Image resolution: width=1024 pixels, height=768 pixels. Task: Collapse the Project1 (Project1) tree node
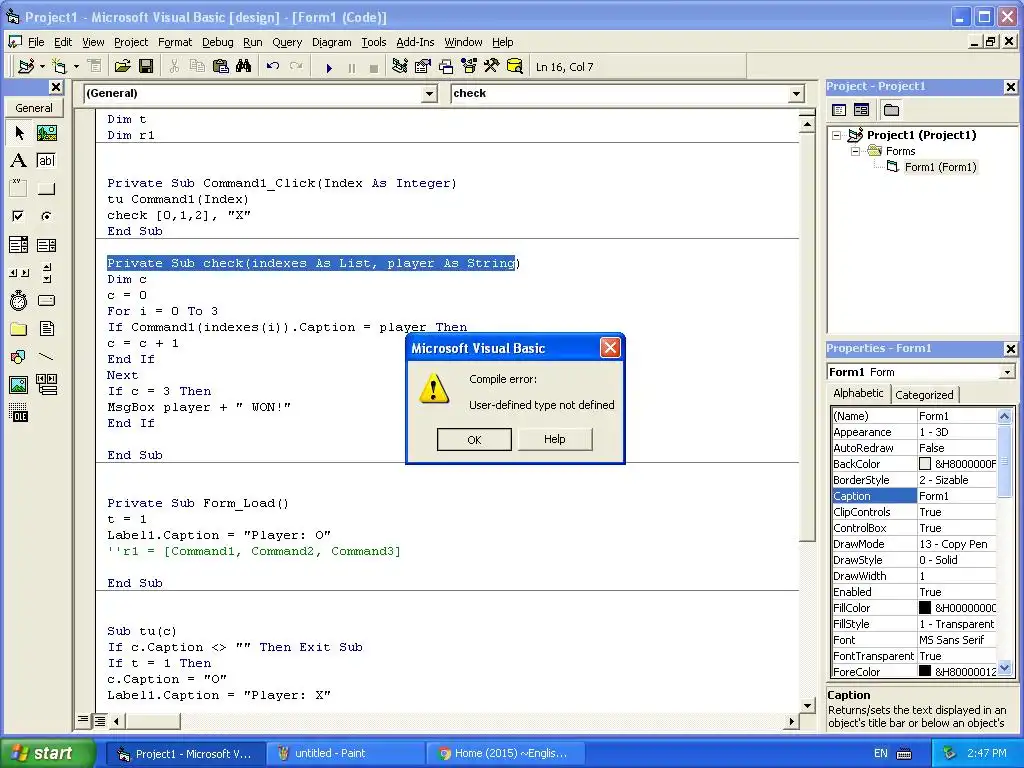[837, 135]
